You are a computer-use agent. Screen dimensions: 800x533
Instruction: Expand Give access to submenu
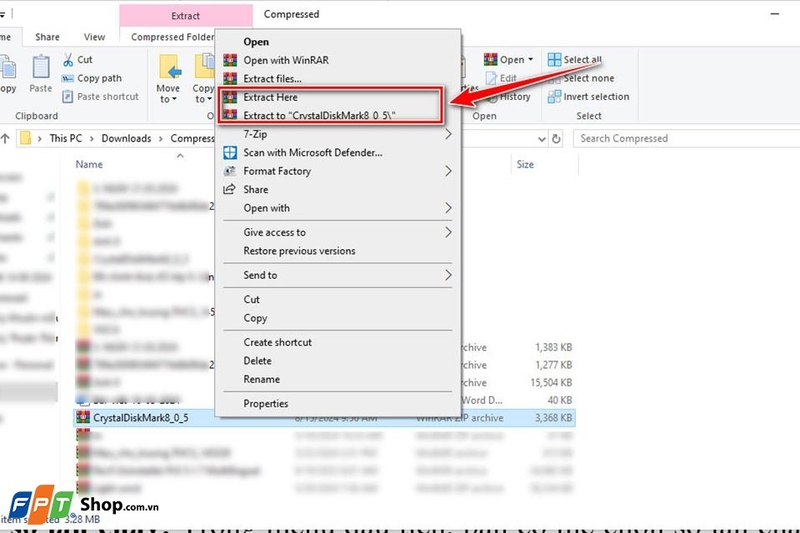(x=337, y=233)
